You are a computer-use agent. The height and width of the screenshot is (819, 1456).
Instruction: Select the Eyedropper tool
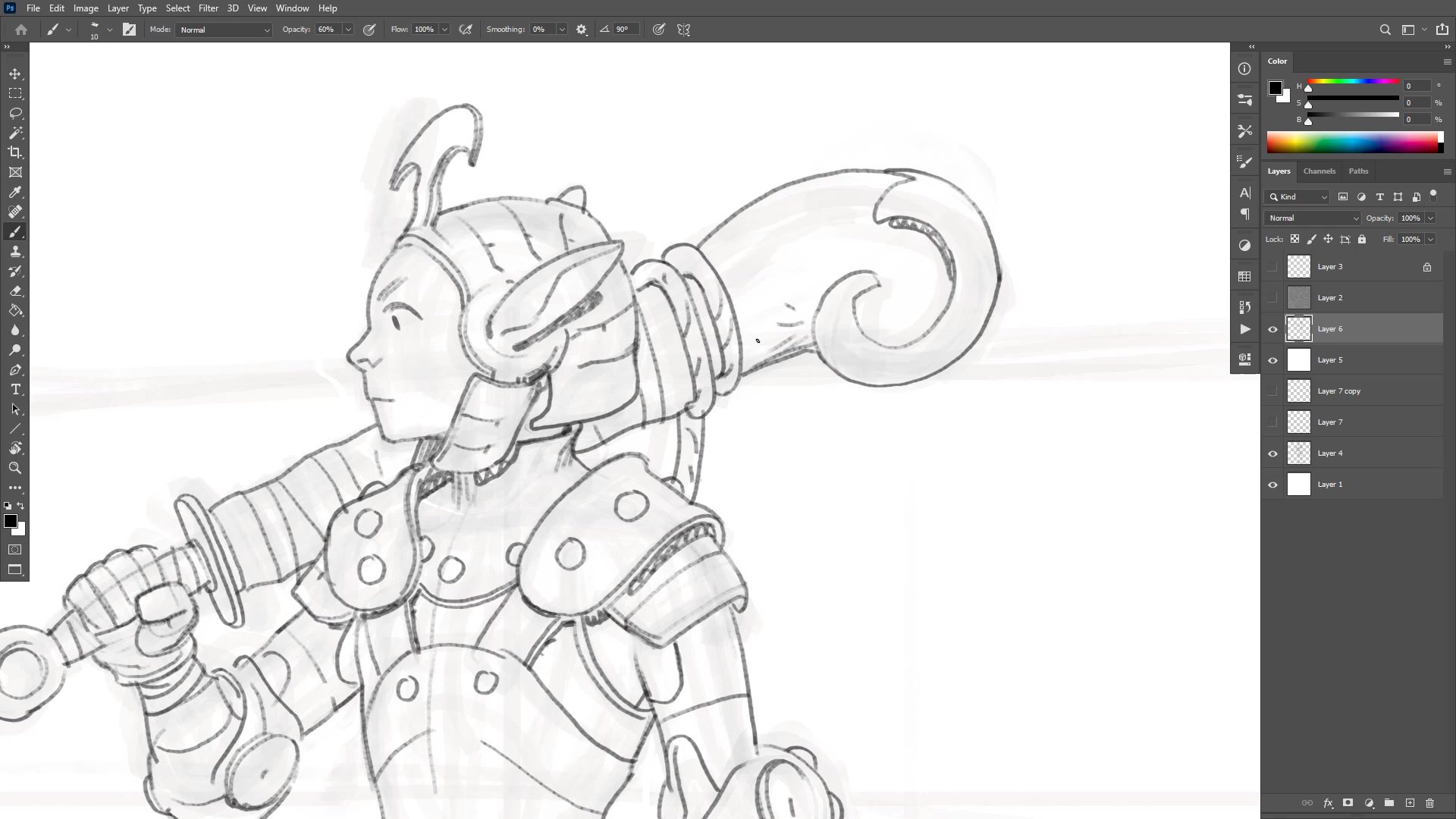(x=15, y=193)
